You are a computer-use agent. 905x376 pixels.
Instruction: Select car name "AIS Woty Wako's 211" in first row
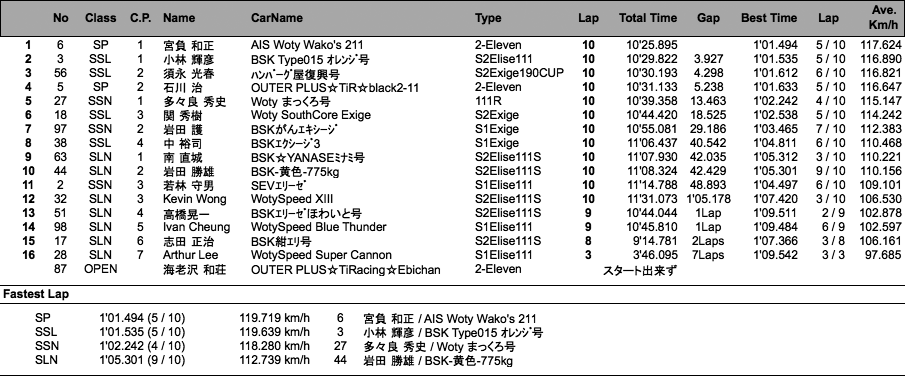tap(307, 45)
